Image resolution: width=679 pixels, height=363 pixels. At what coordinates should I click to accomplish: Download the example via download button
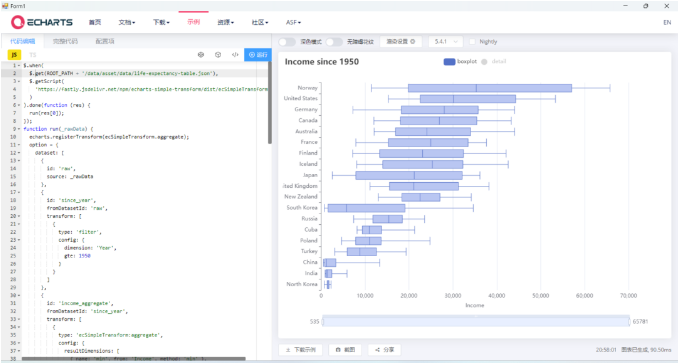301,350
